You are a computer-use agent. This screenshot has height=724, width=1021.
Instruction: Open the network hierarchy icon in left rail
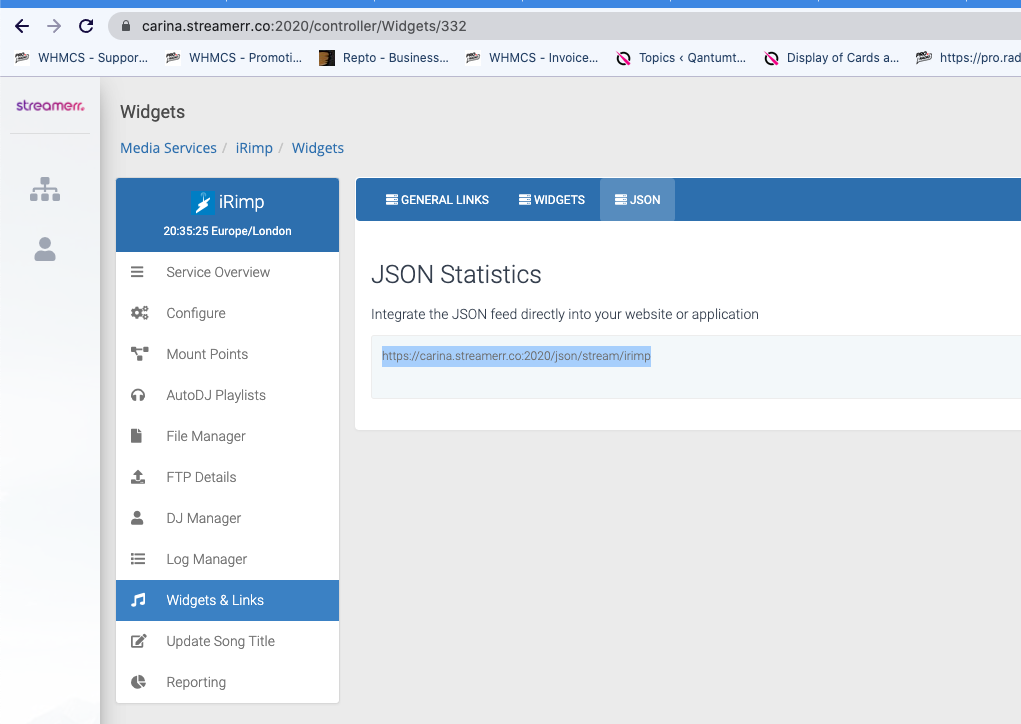pos(45,189)
